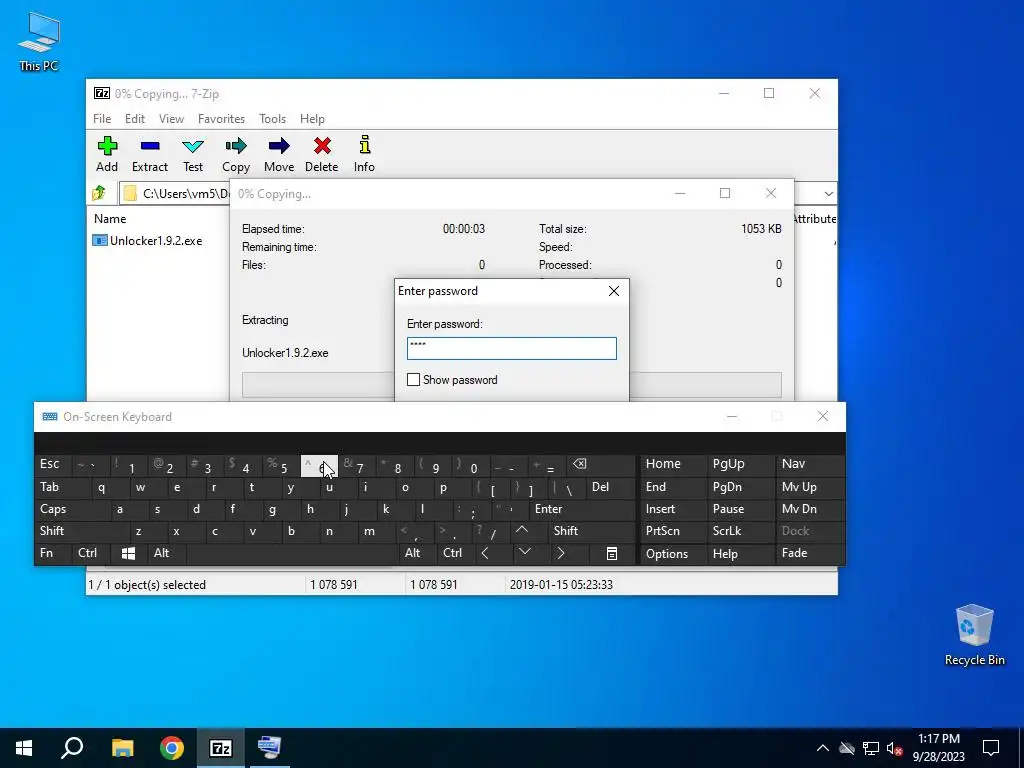Click the space bar on On-Screen Keyboard
This screenshot has height=768, width=1024.
pyautogui.click(x=293, y=553)
